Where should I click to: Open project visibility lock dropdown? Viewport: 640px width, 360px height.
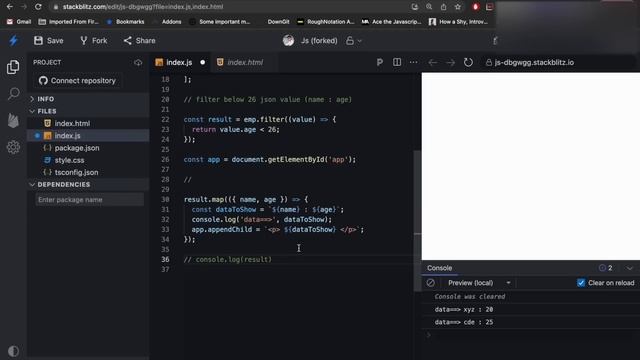coord(353,41)
